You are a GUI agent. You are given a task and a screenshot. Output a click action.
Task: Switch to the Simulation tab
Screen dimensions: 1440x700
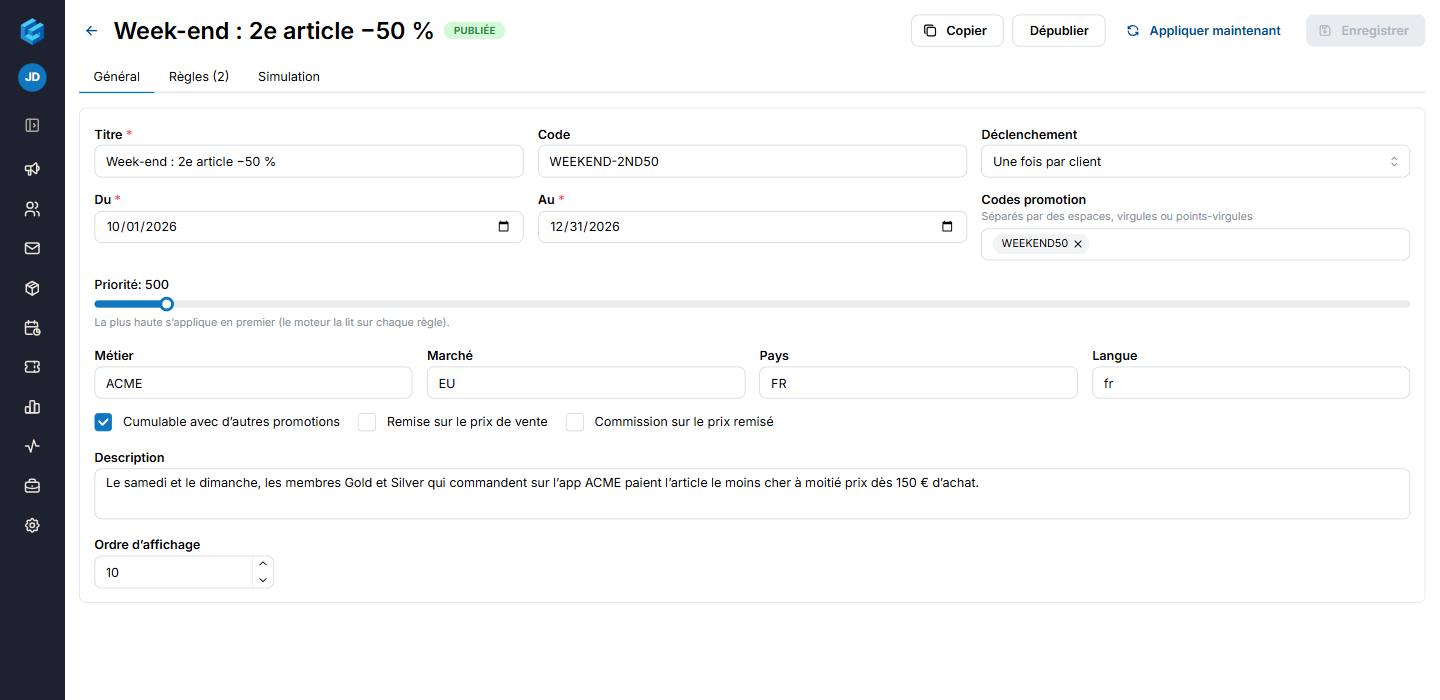289,77
